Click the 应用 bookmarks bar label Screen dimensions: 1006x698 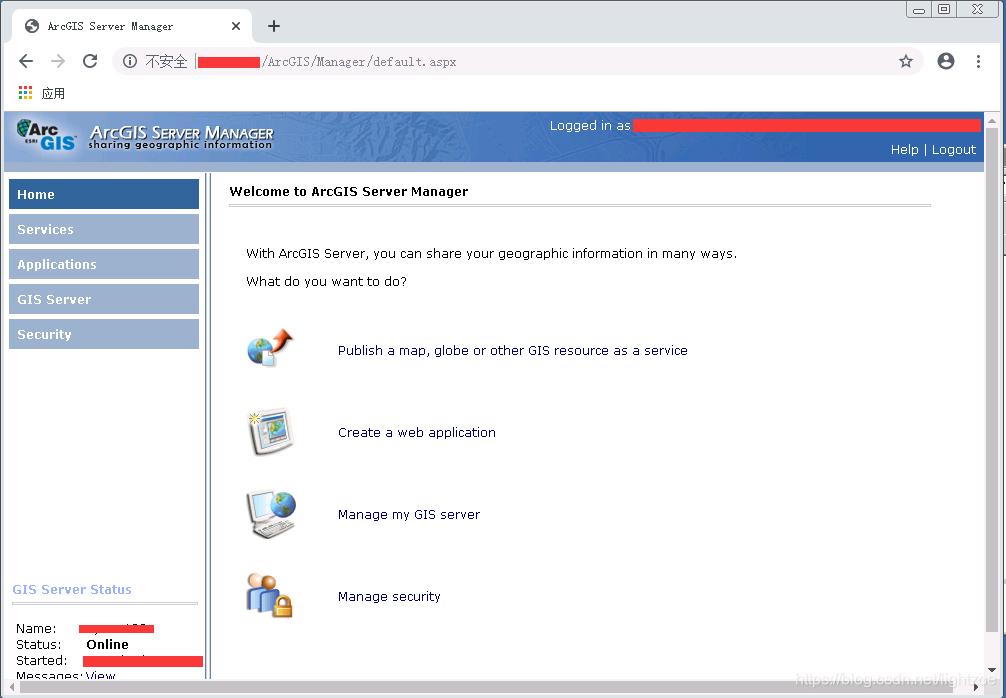click(x=53, y=94)
